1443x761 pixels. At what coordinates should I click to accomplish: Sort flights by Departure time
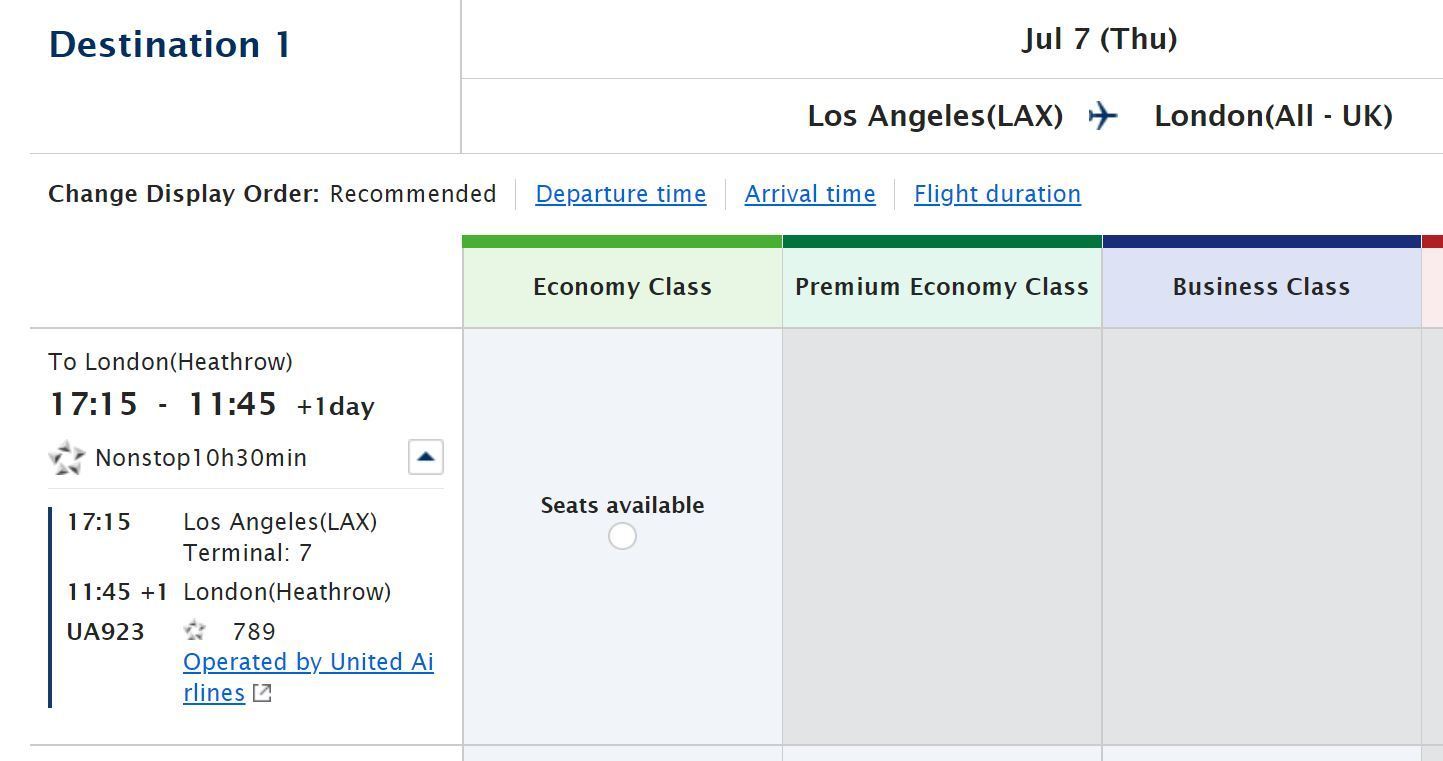pos(620,194)
